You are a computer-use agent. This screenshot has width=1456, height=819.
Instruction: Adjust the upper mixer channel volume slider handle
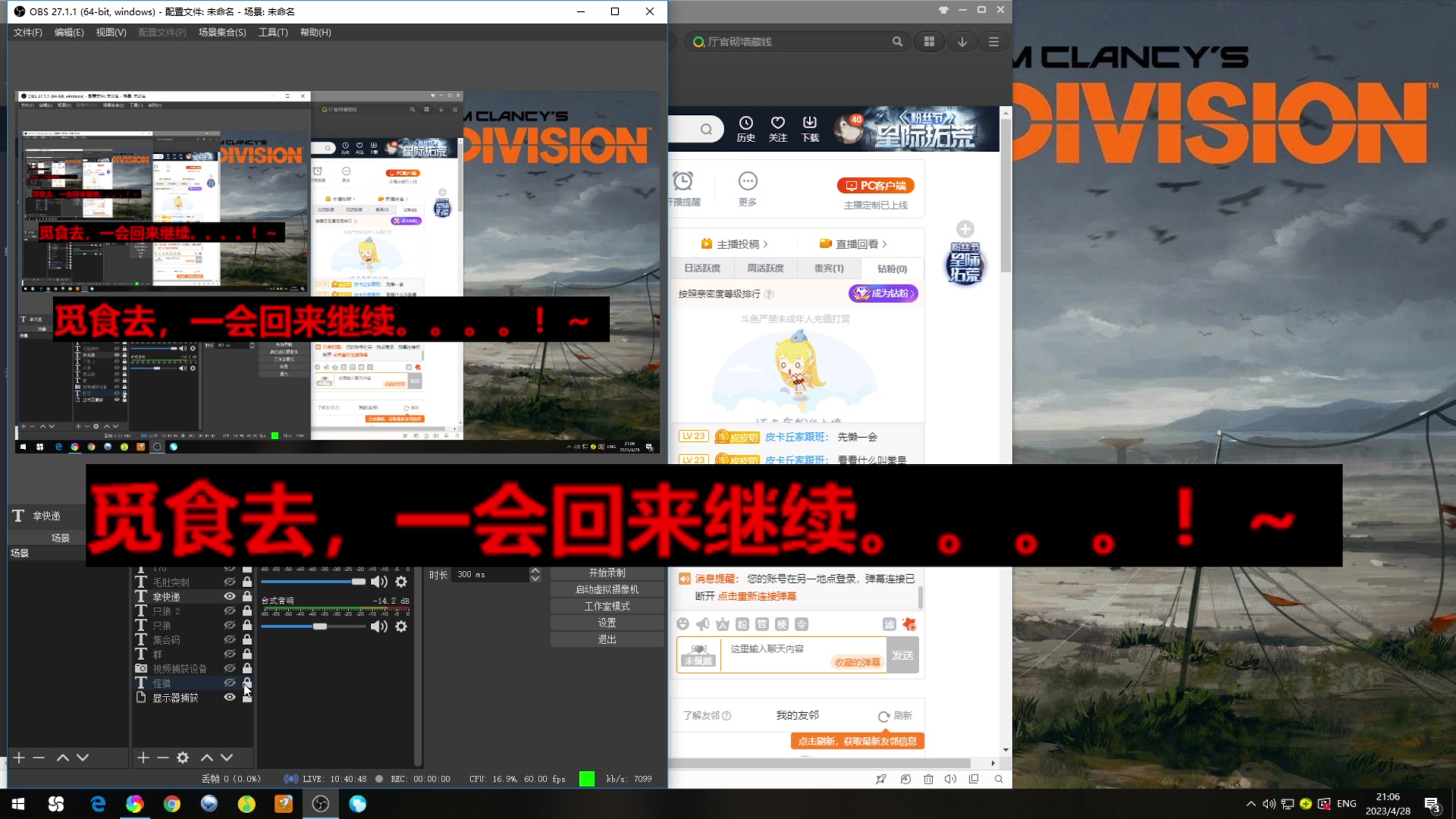358,582
